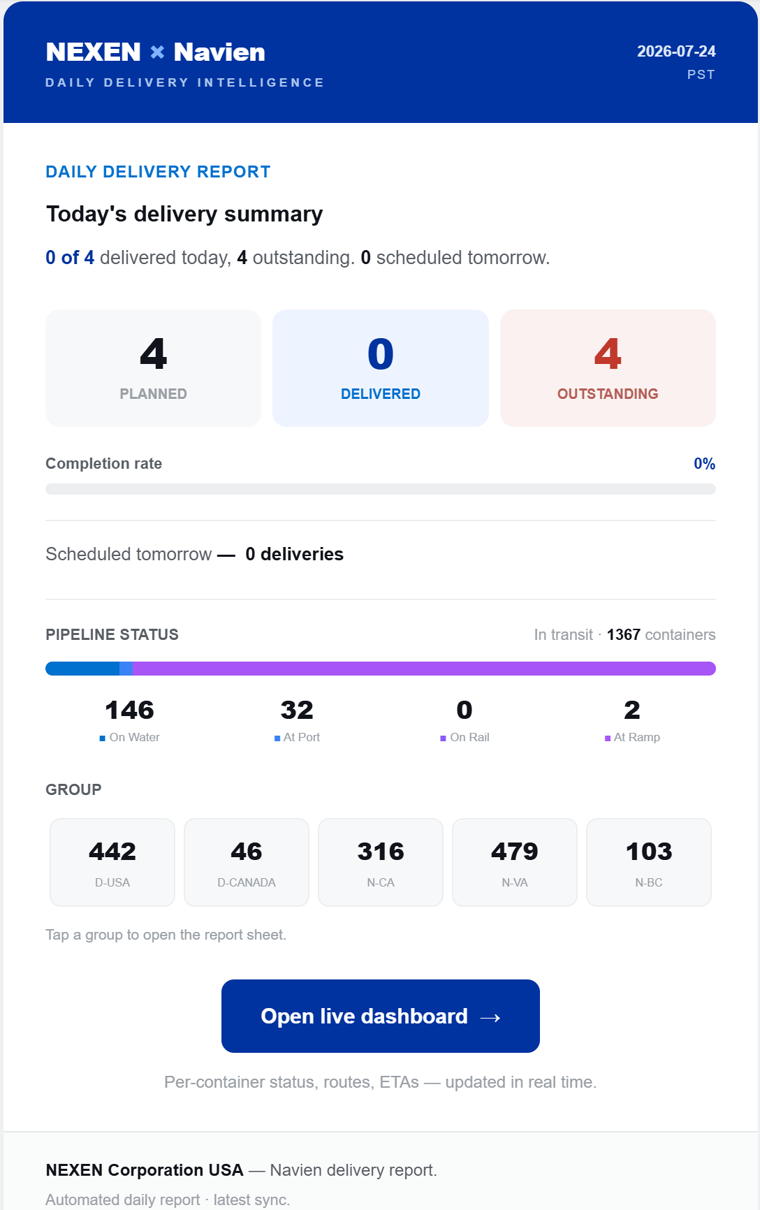Viewport: 760px width, 1210px height.
Task: Click the At Port legend marker
Action: pyautogui.click(x=277, y=738)
